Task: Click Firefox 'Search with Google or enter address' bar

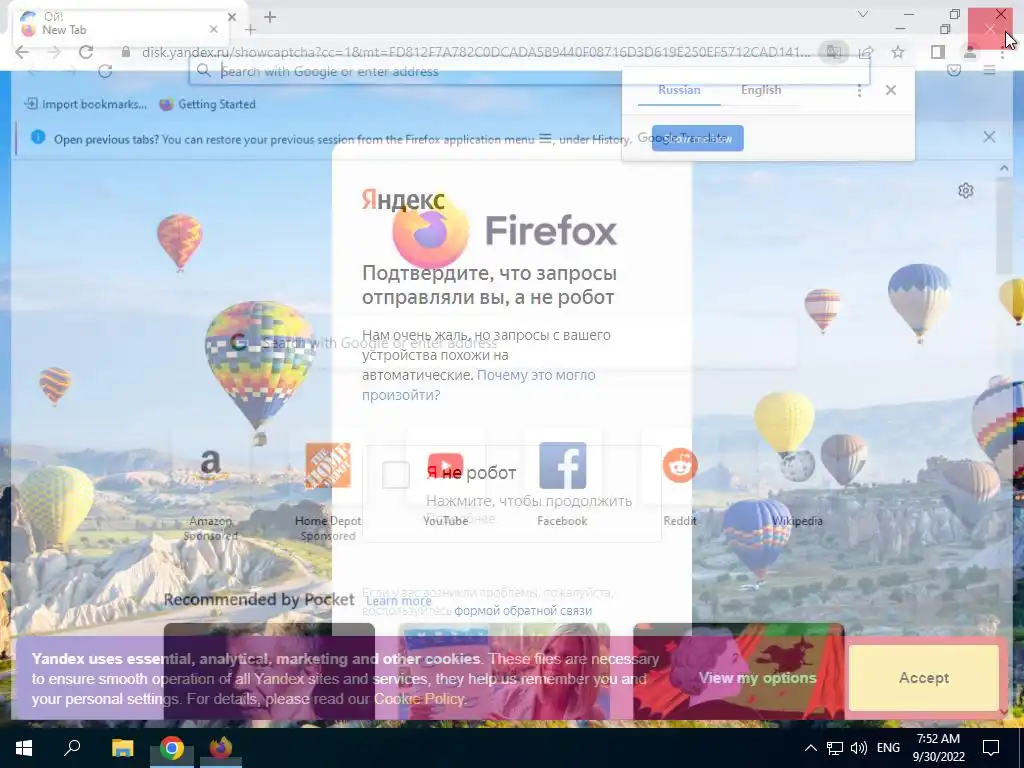Action: pos(529,71)
